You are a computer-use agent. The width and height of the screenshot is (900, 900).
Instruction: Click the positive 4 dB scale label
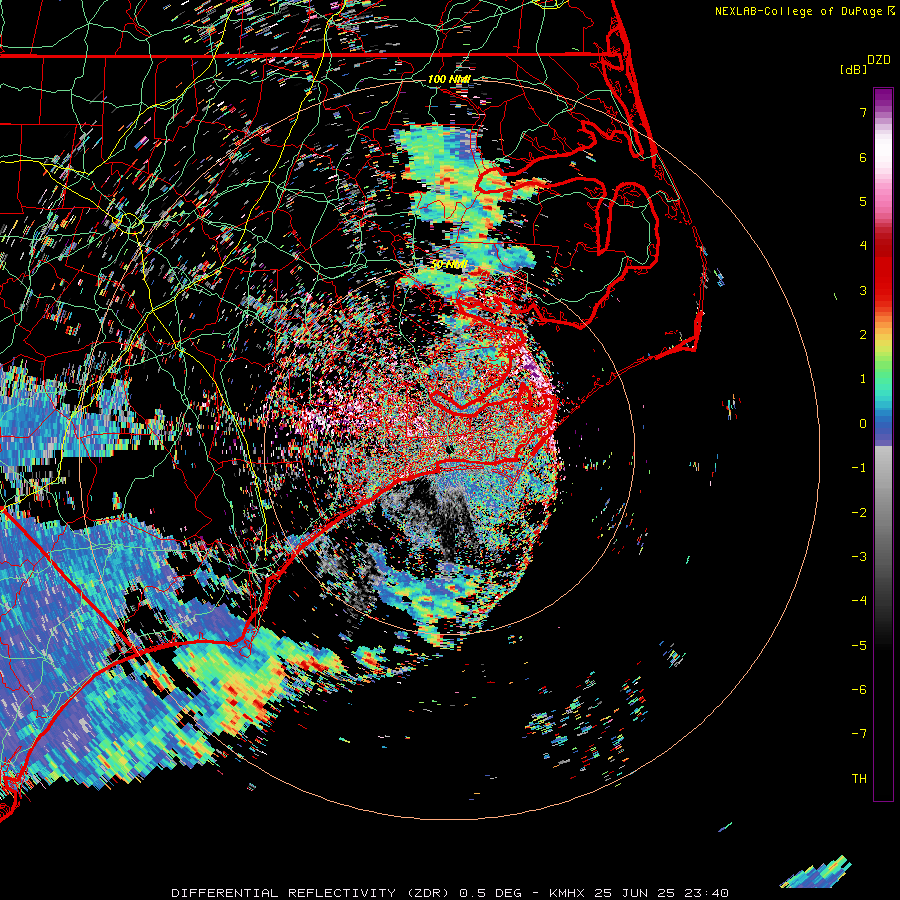(x=863, y=246)
